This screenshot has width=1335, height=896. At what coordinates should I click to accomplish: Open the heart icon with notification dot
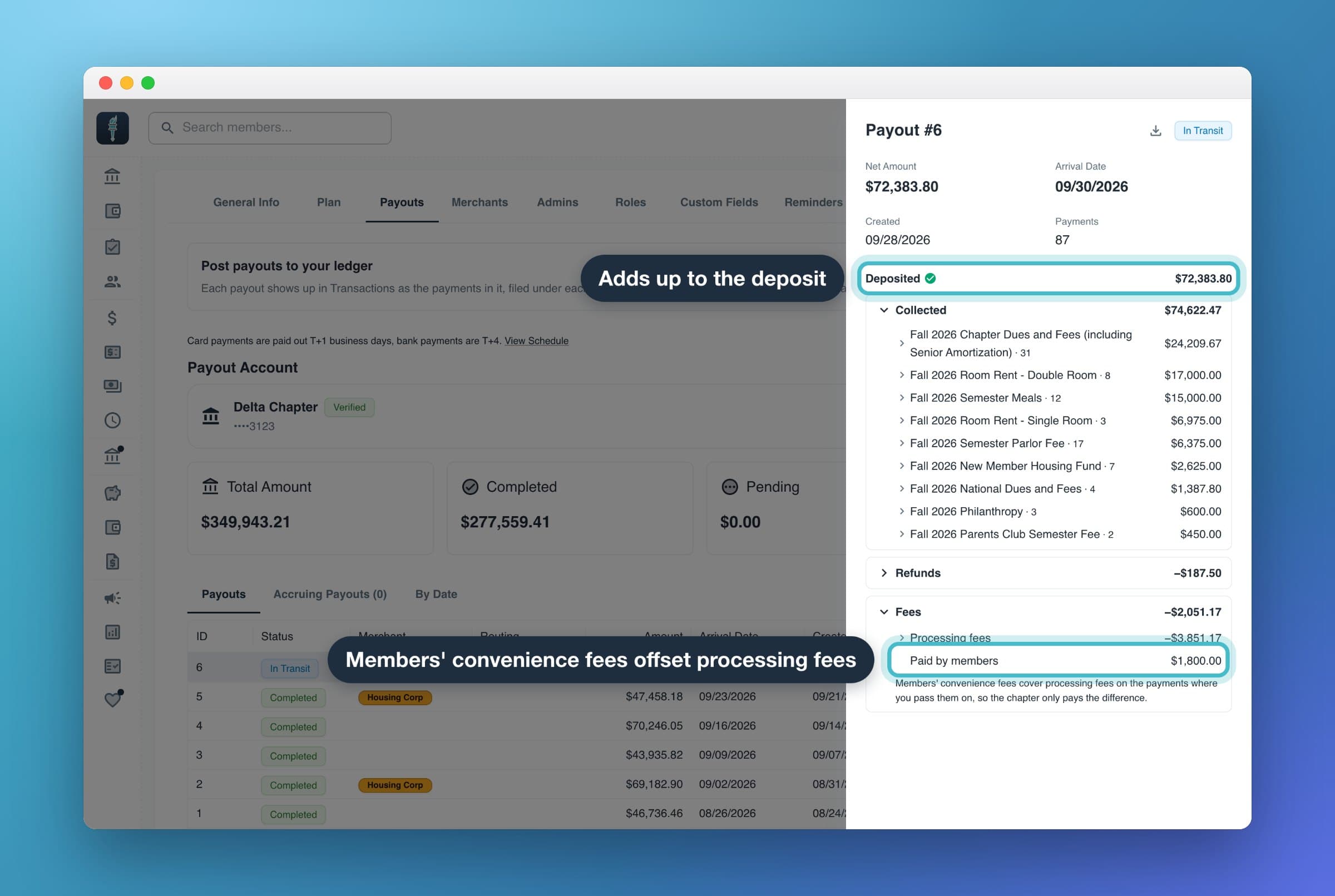[x=113, y=699]
